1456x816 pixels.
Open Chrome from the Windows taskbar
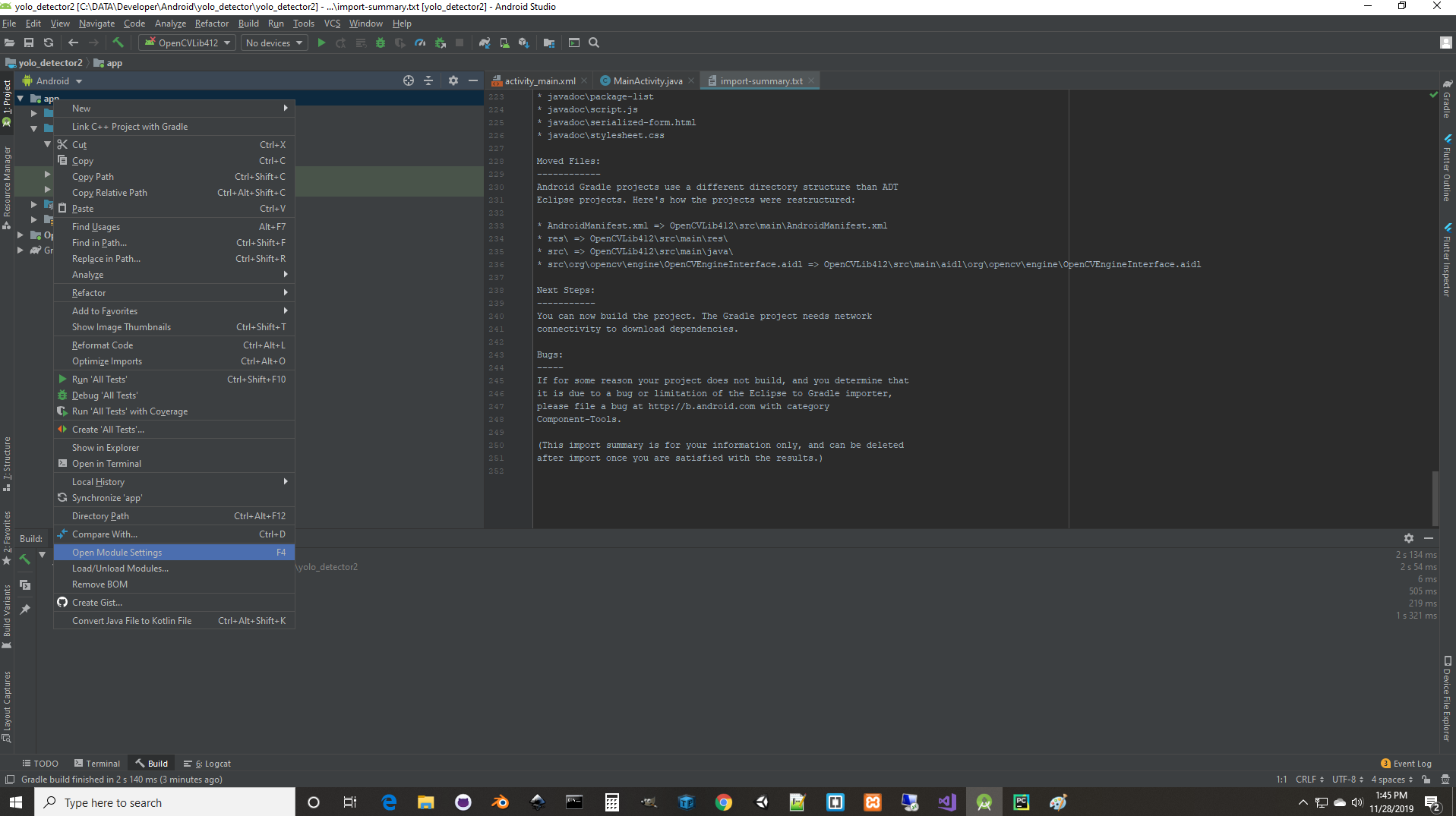[x=724, y=802]
